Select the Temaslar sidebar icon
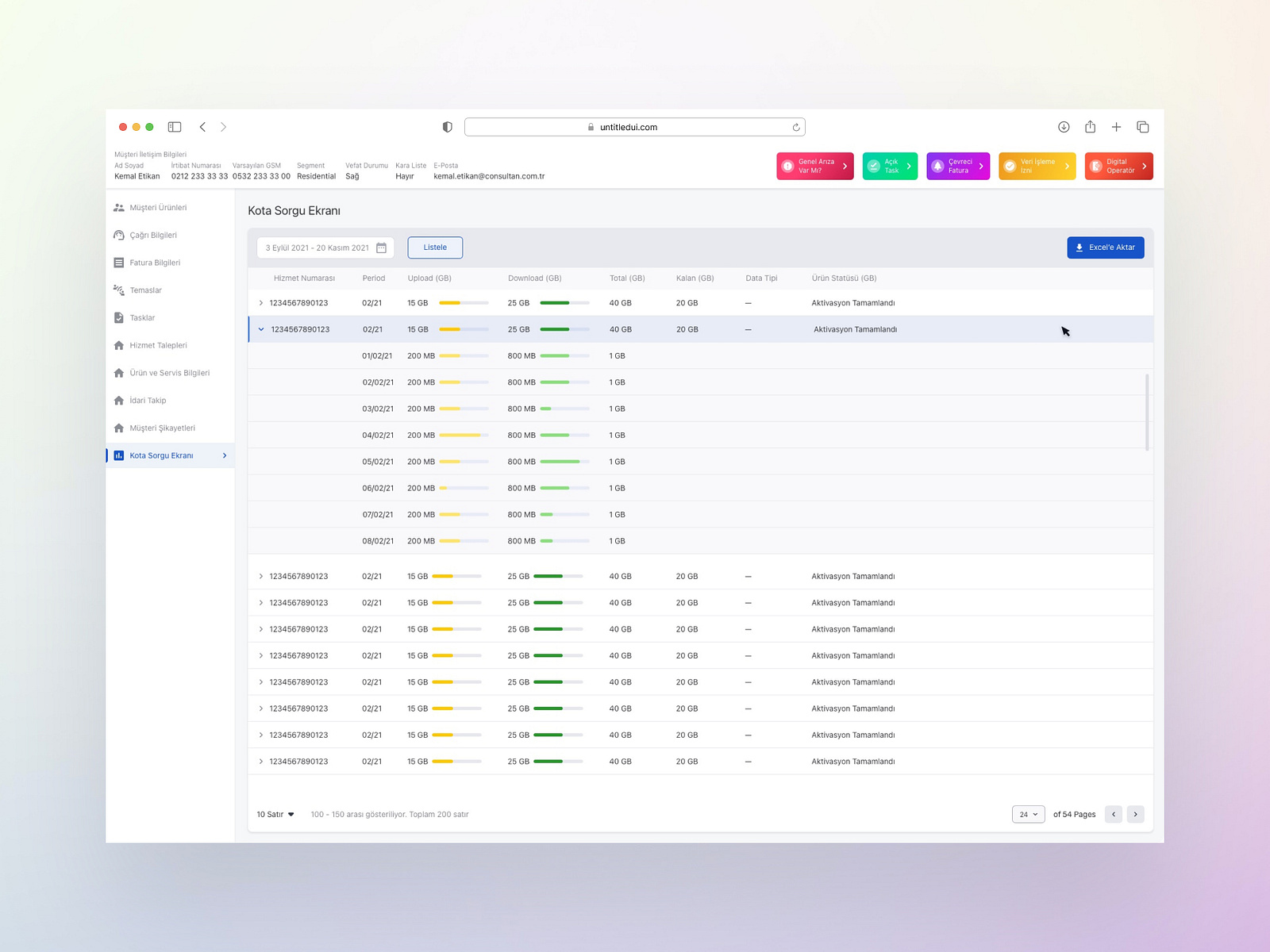 (x=119, y=290)
